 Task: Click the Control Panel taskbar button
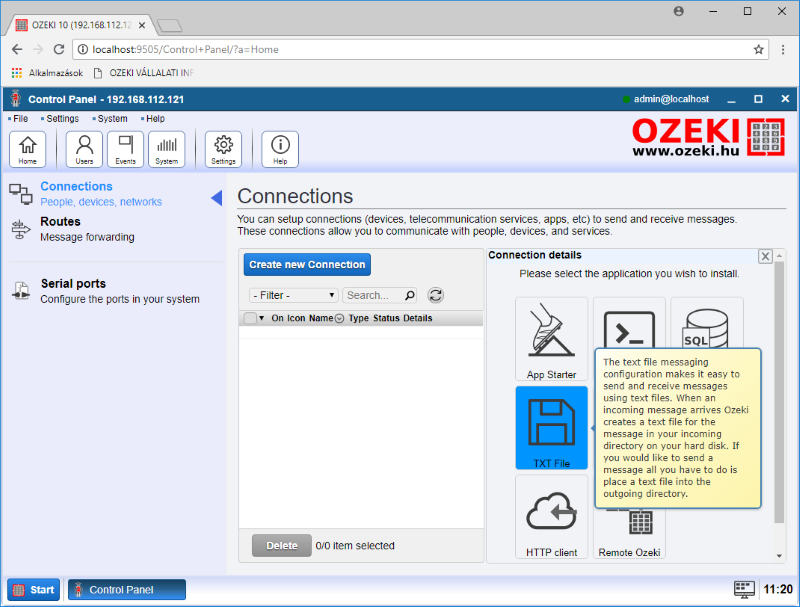coord(127,590)
